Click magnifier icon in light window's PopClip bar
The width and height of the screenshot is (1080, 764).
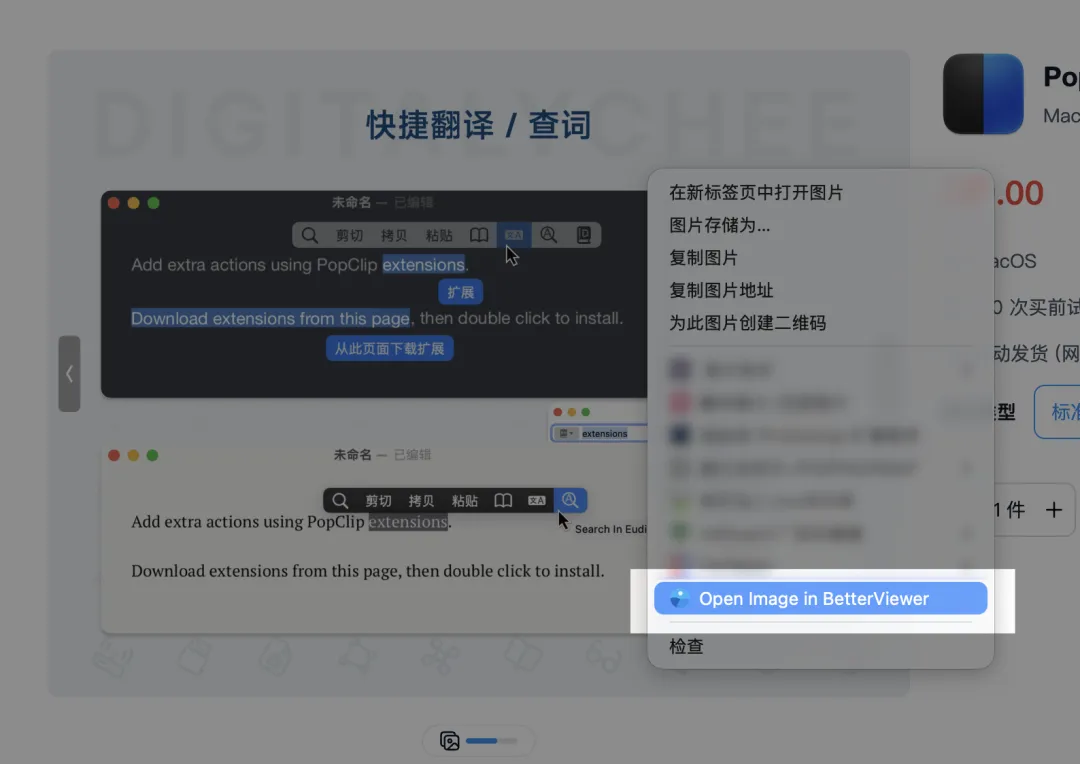point(340,500)
